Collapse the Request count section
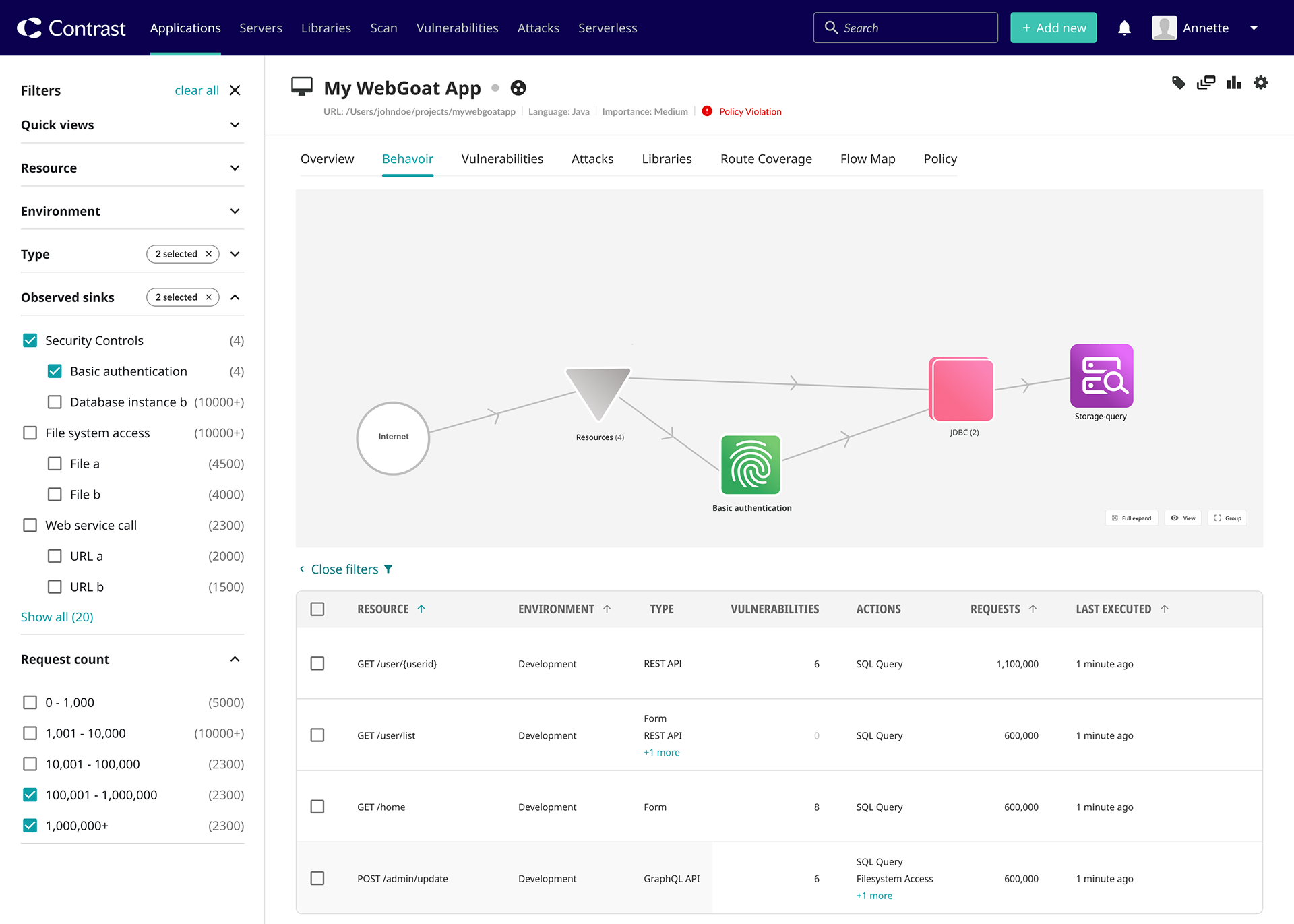 (235, 659)
